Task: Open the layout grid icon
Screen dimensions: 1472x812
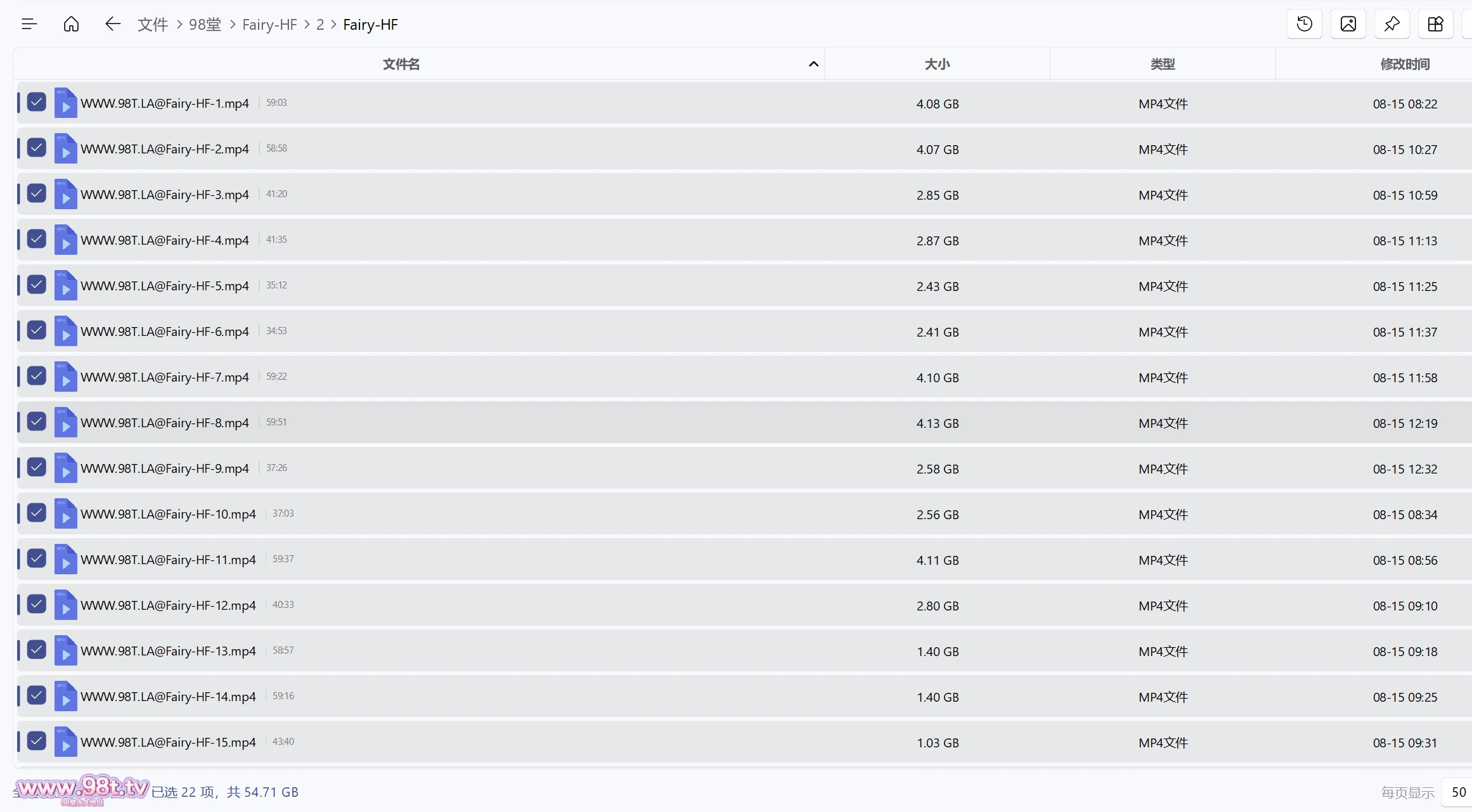Action: pos(1436,24)
